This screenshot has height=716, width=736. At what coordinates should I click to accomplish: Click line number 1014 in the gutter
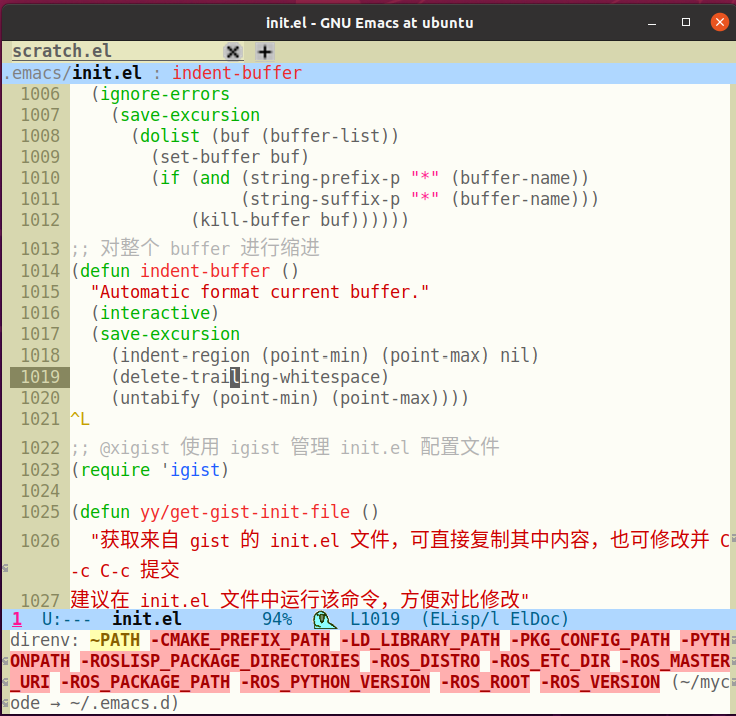coord(40,271)
